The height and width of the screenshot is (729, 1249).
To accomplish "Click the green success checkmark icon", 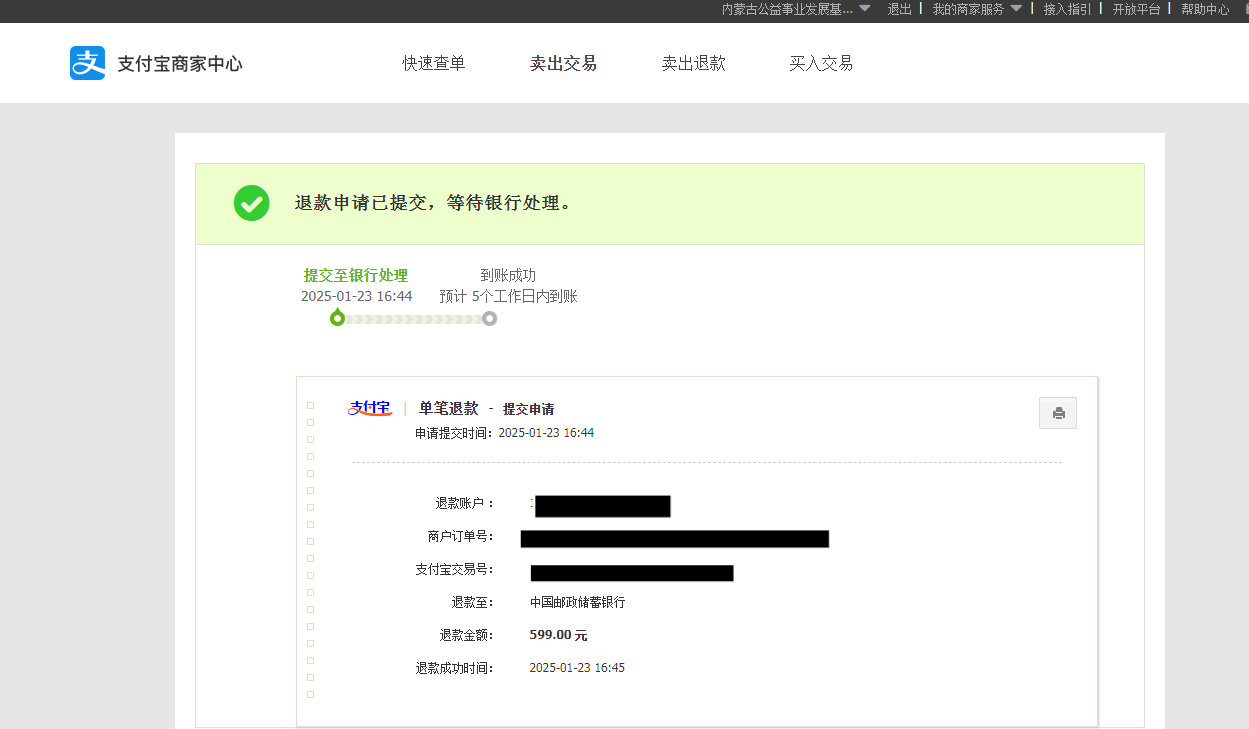I will click(251, 203).
